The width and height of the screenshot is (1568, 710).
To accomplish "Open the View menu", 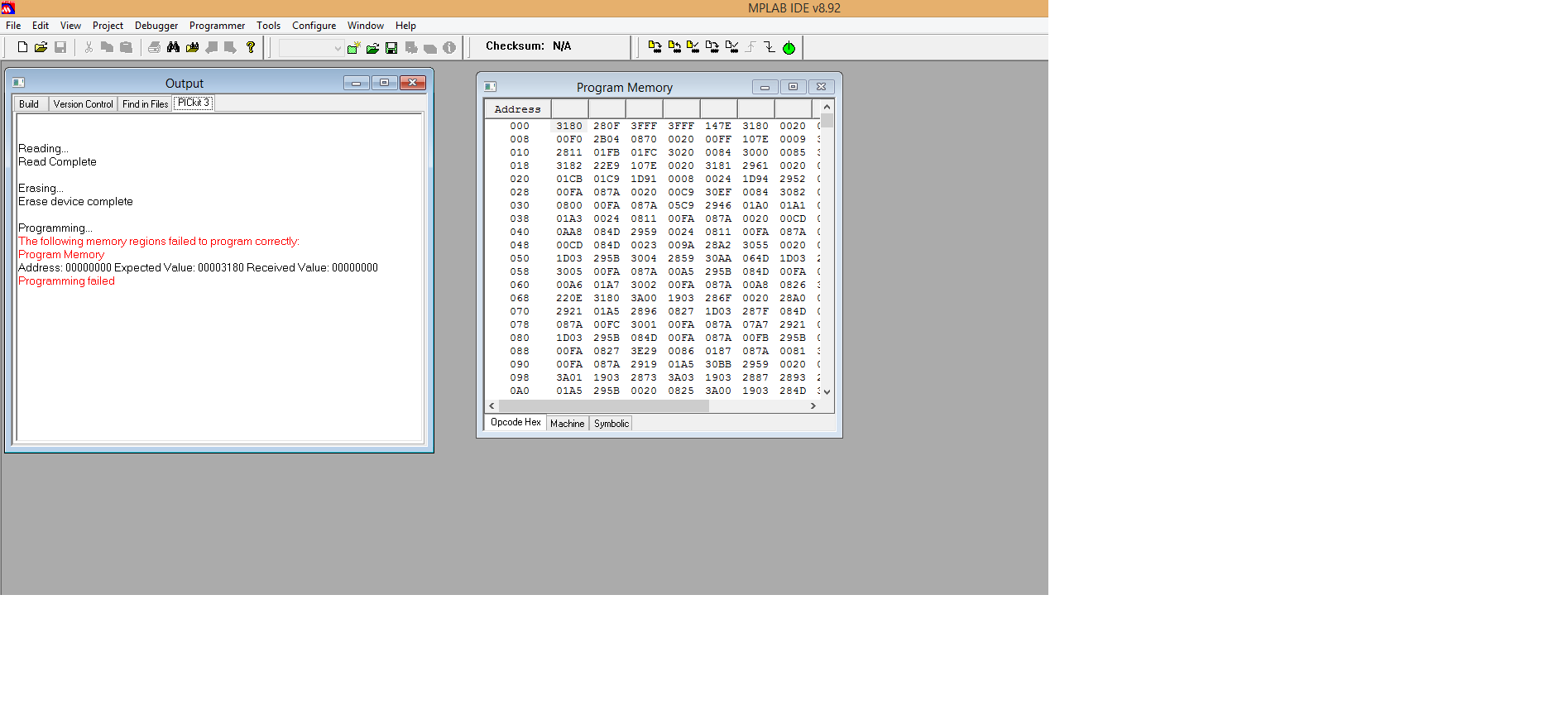I will pyautogui.click(x=70, y=26).
